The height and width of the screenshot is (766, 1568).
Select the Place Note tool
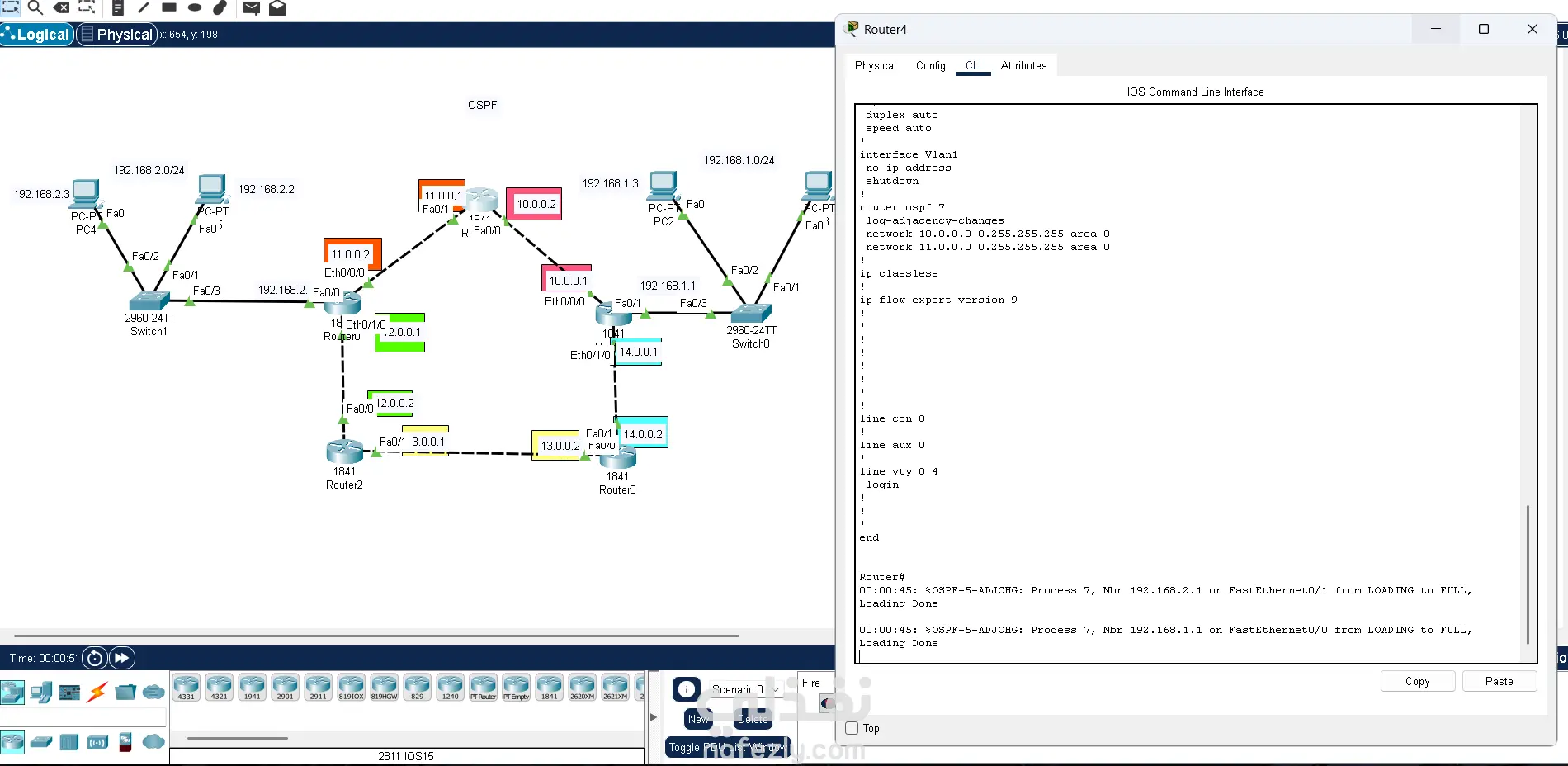[118, 7]
